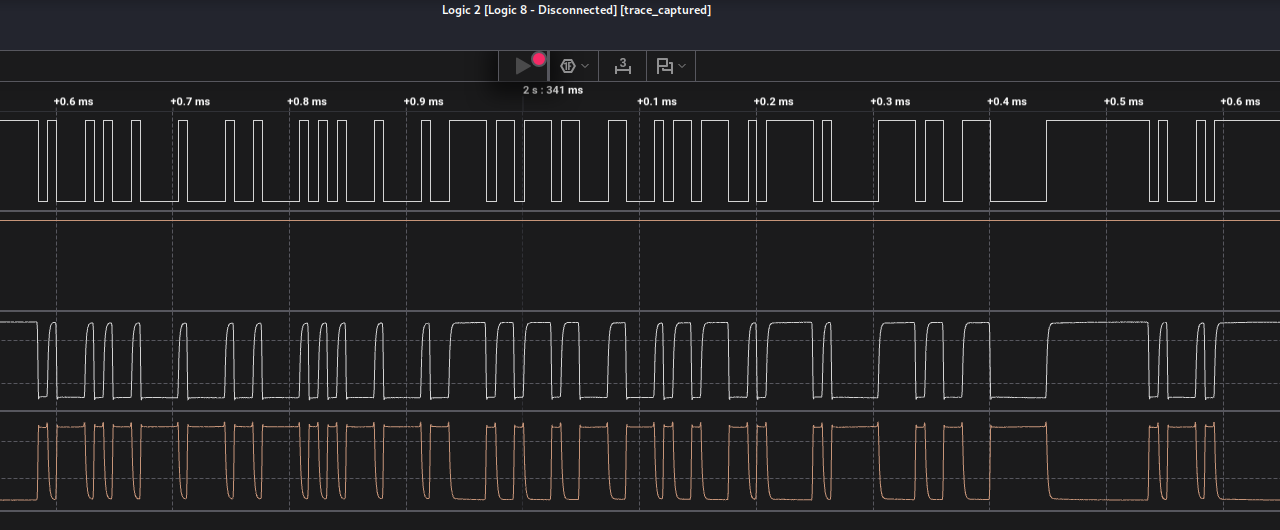Click the orange analog waveform trace
Viewport: 1280px width, 530px height.
tap(640, 461)
